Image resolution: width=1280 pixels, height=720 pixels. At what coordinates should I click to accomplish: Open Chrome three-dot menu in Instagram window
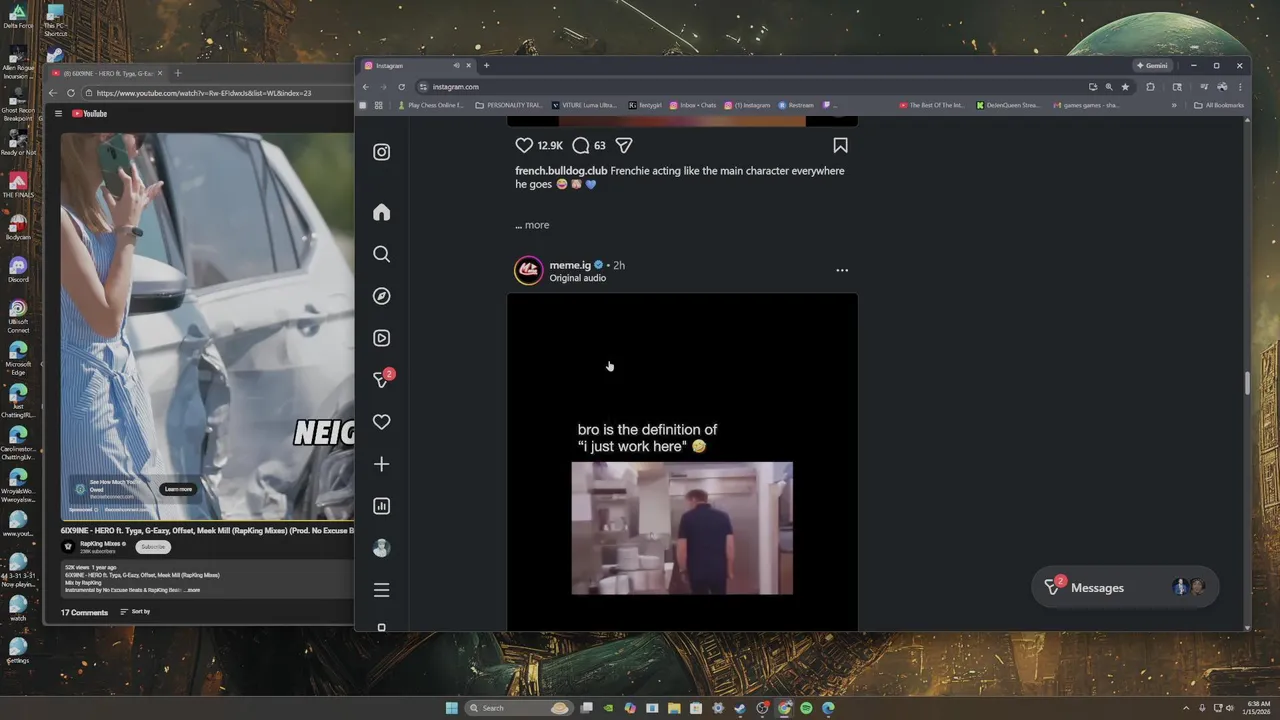(1240, 87)
